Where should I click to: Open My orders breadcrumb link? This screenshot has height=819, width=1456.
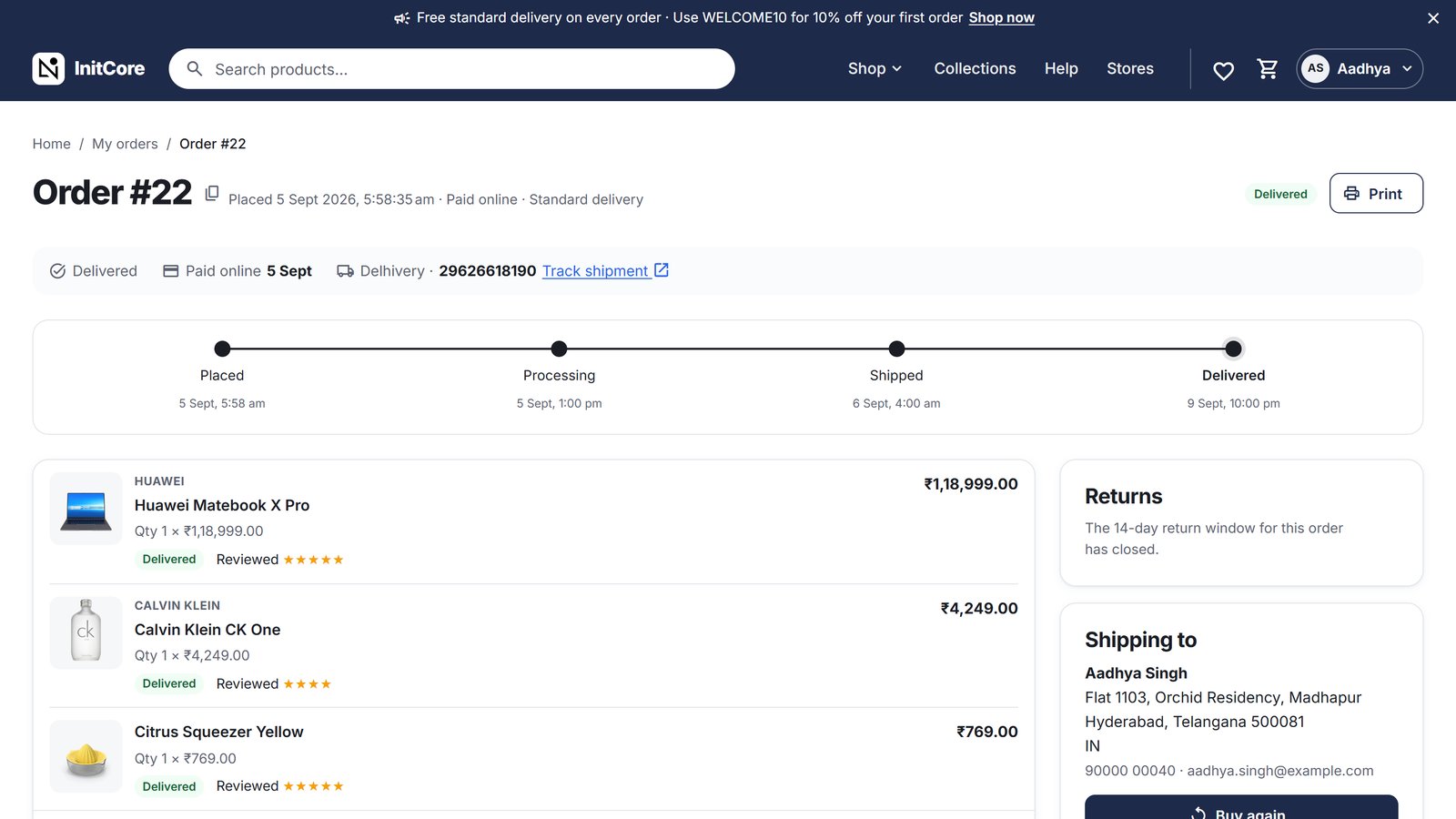125,144
